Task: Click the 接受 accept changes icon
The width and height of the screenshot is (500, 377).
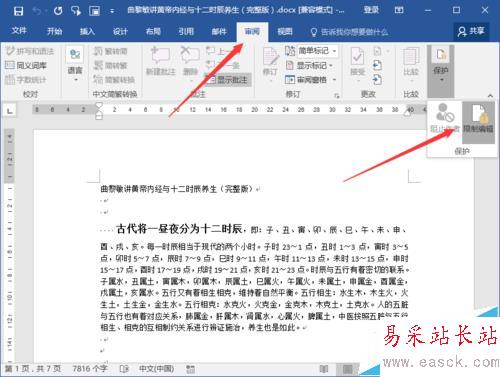Action: pos(357,61)
